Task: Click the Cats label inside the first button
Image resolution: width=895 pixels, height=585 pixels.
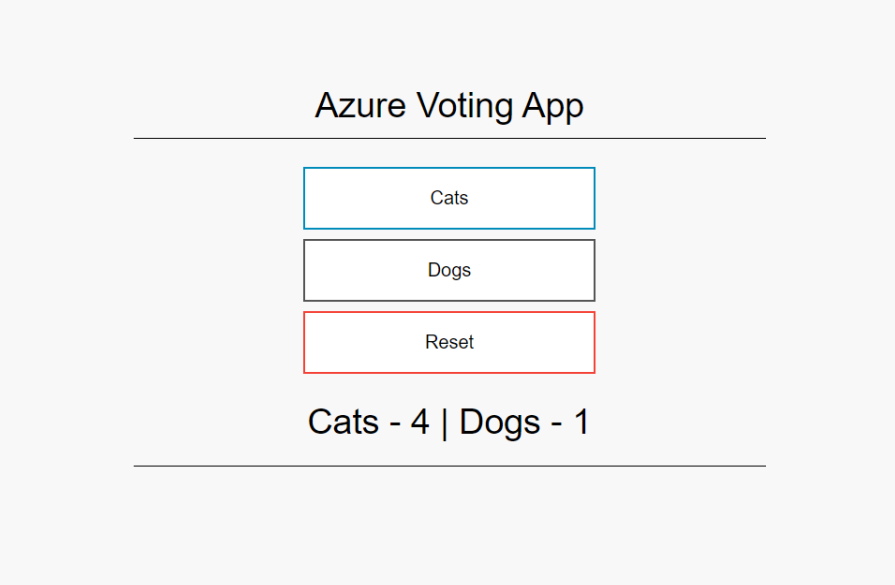Action: (449, 198)
